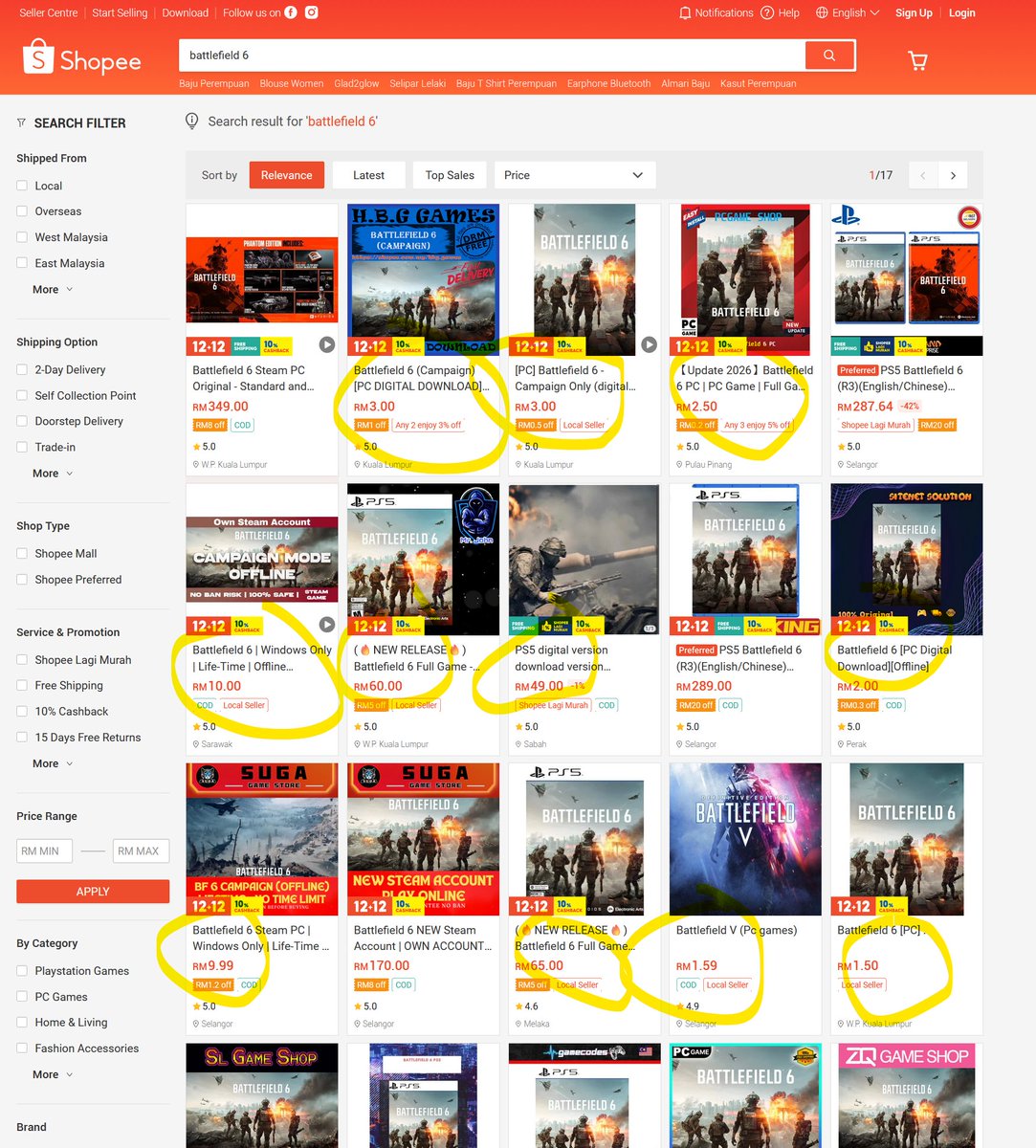The height and width of the screenshot is (1148, 1036).
Task: Click suggested search Earphone Bluetooth
Action: tap(608, 83)
